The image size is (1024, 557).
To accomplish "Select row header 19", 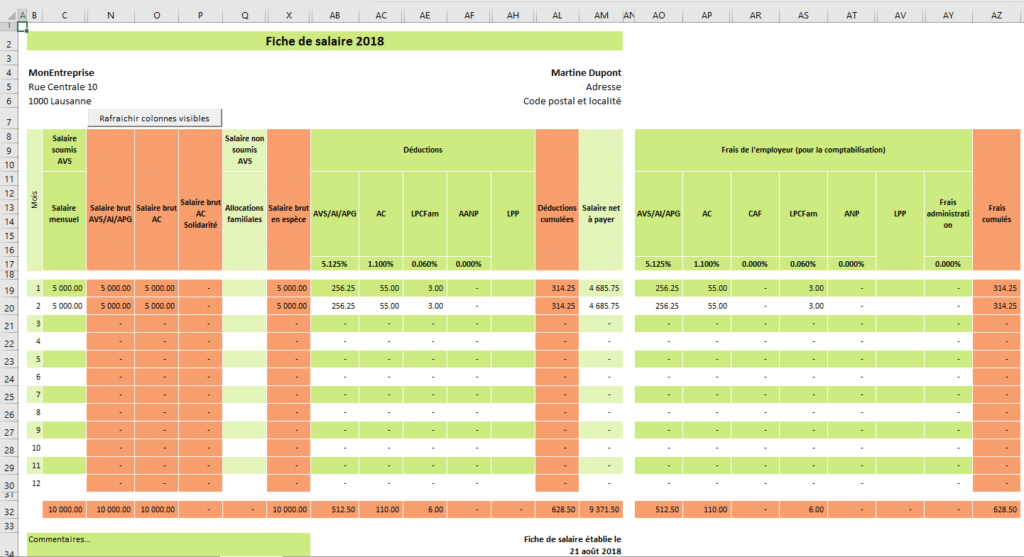I will click(9, 289).
